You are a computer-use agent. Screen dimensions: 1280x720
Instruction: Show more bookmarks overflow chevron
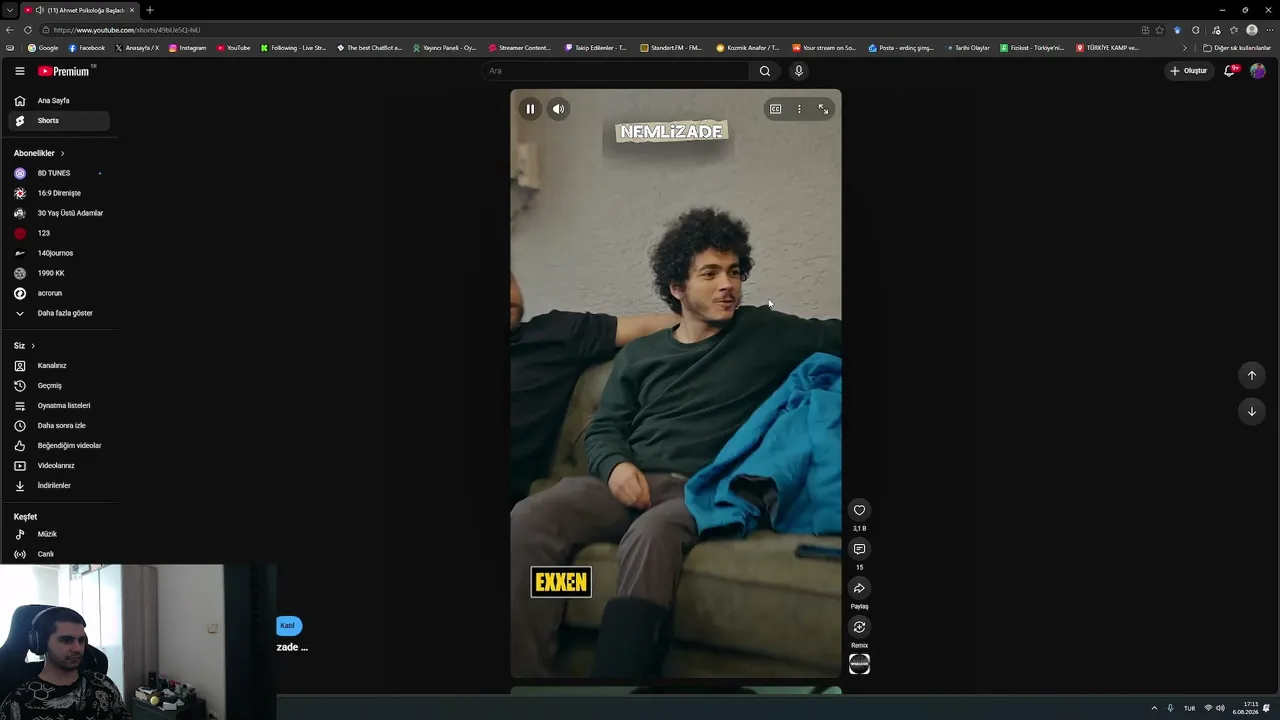click(x=1185, y=48)
